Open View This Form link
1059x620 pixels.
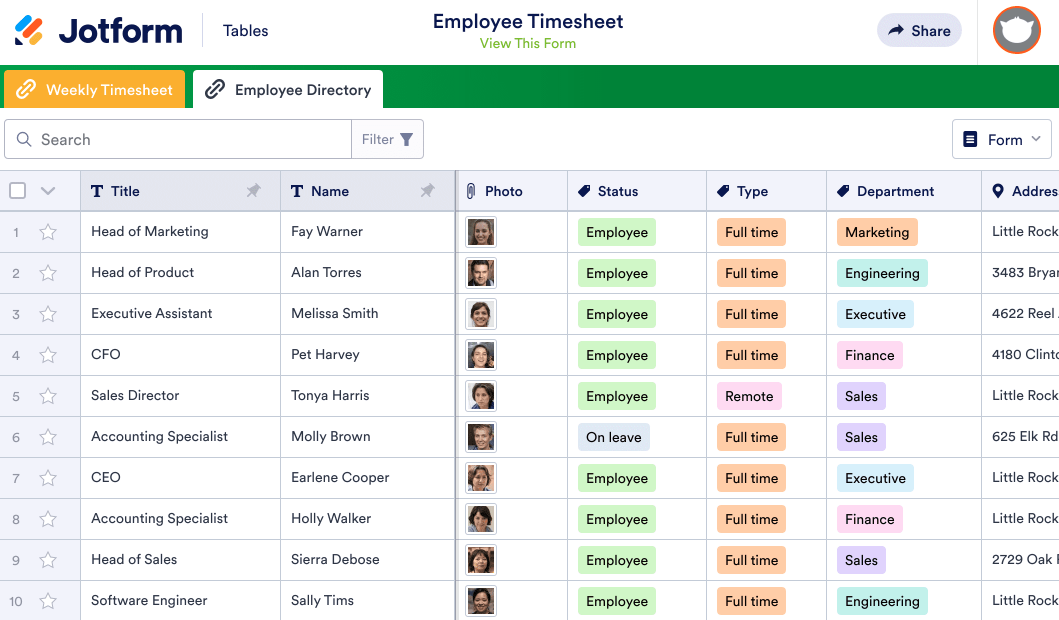click(528, 43)
